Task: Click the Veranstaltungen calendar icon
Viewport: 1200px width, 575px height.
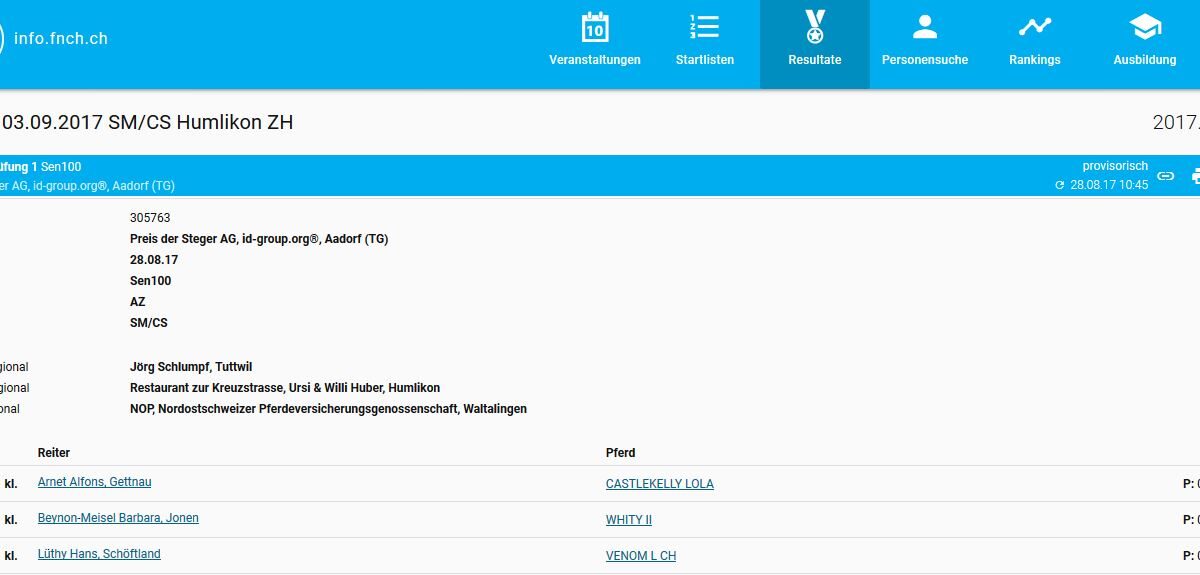Action: tap(595, 27)
